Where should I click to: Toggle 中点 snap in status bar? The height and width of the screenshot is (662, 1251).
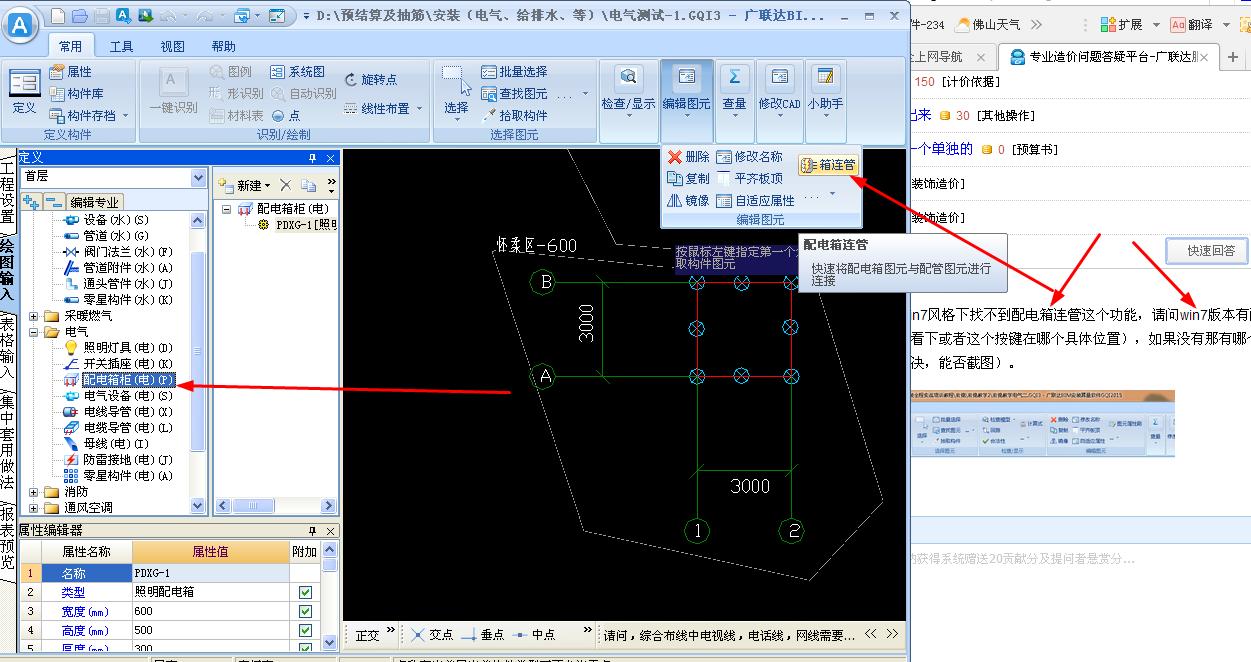(535, 635)
